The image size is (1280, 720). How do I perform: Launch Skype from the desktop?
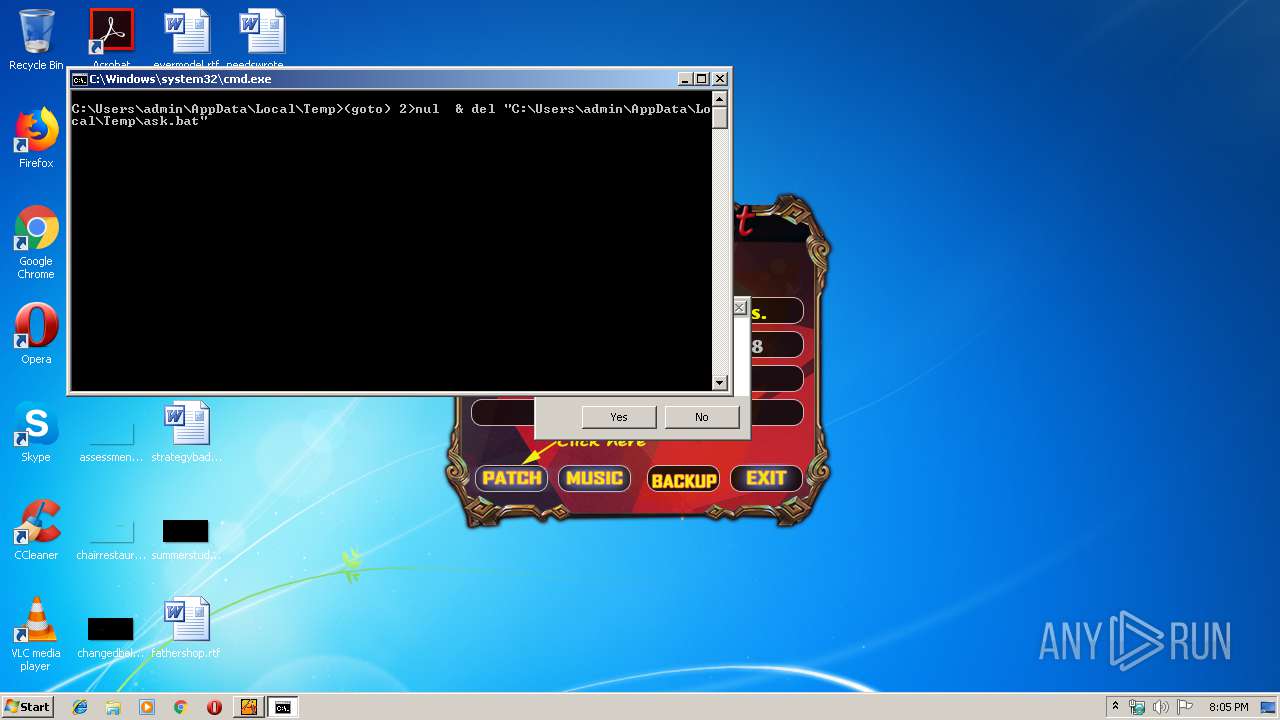36,432
